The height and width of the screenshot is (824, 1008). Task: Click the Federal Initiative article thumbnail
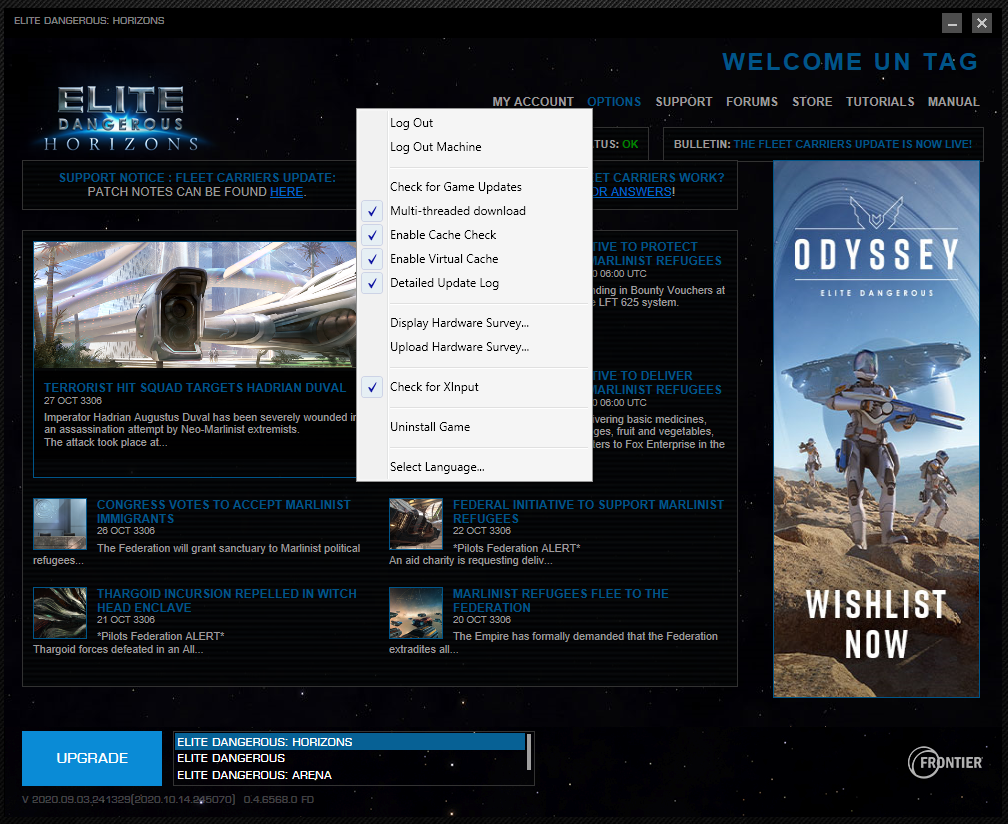(416, 524)
